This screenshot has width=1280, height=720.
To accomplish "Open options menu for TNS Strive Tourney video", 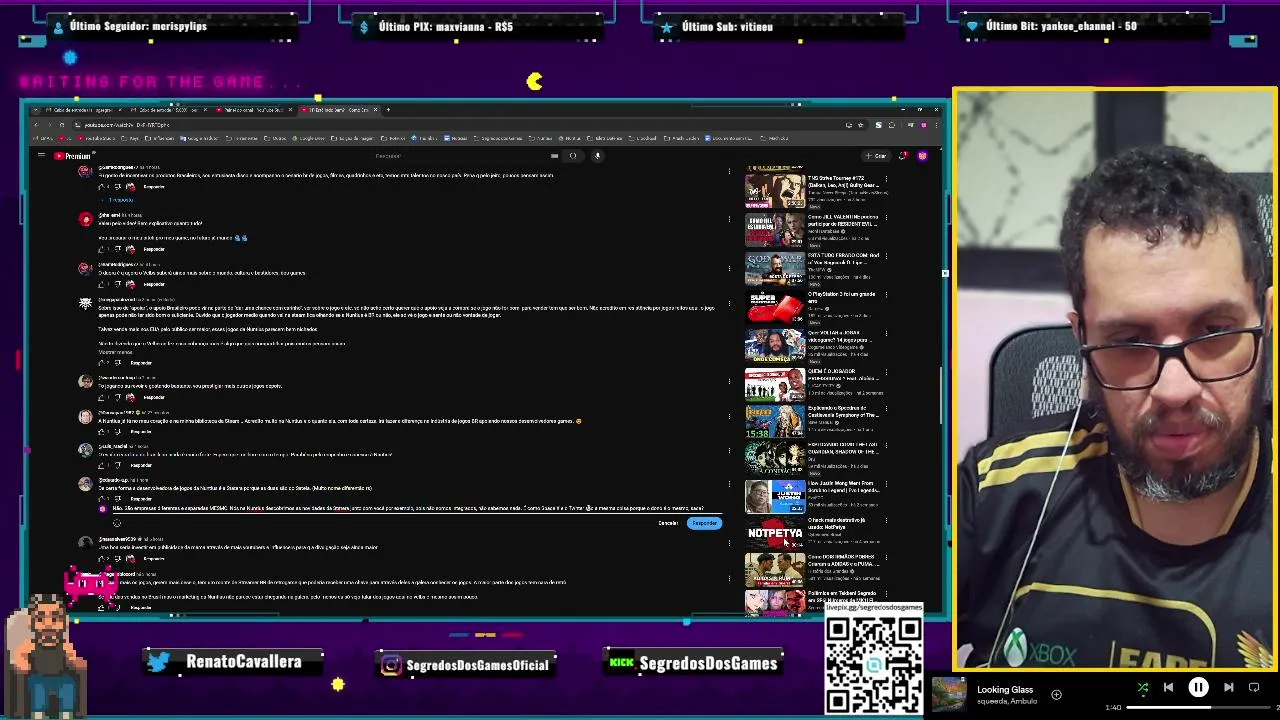I will [x=886, y=181].
